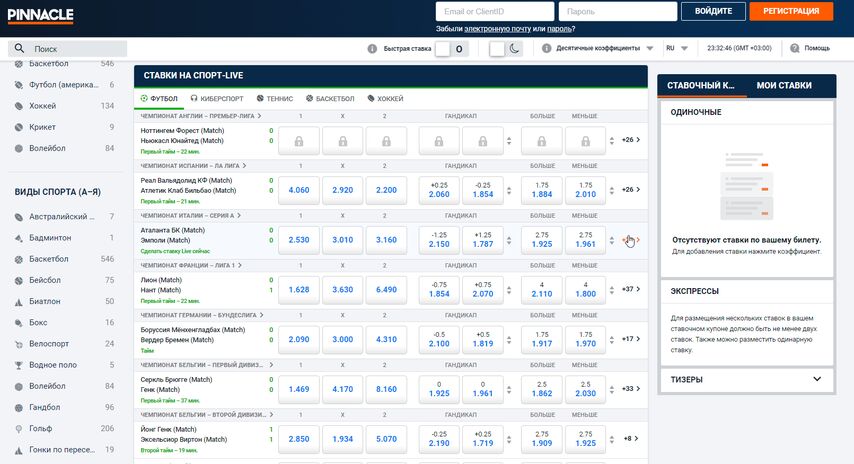Screen dimensions: 854x464
Task: Change total line stepper for Аталанта match
Action: pos(611,240)
